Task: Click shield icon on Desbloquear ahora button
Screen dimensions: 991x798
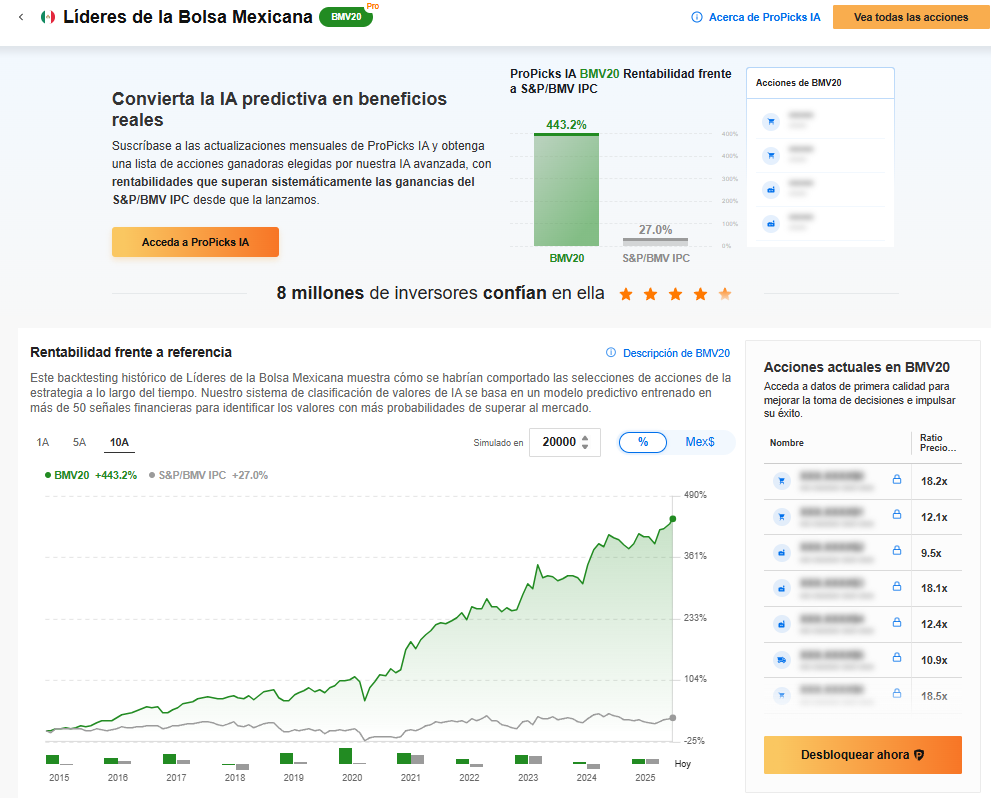Action: point(920,755)
